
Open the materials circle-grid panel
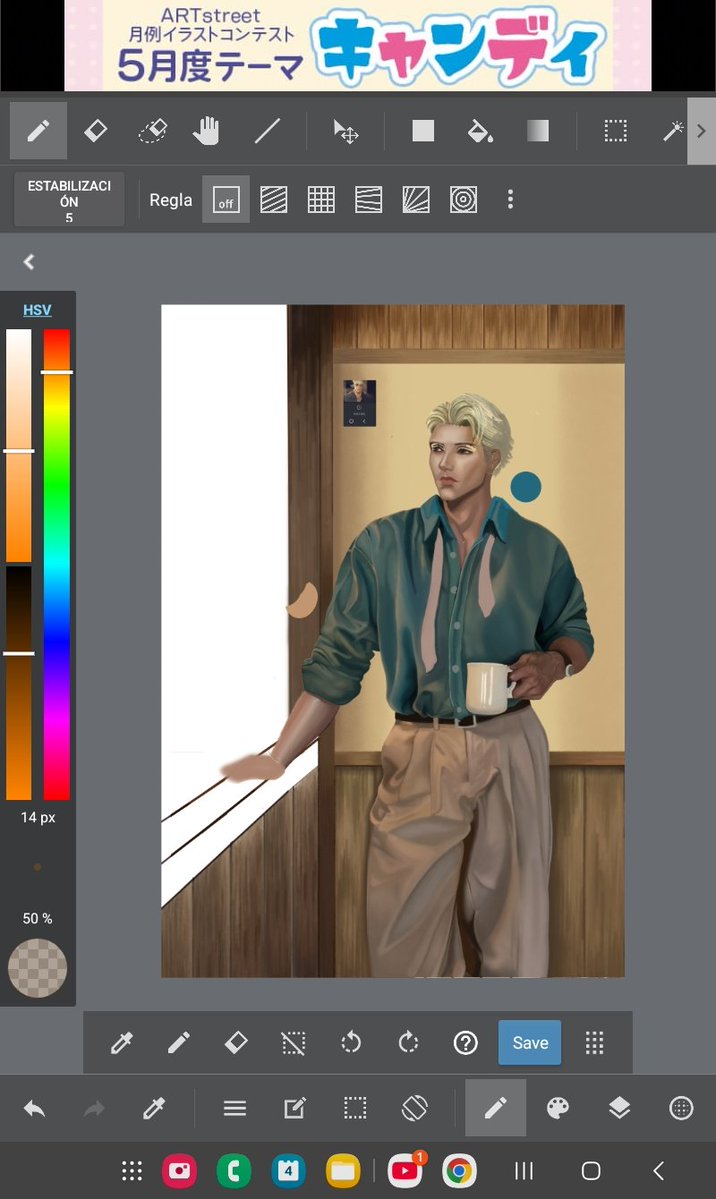[681, 1108]
